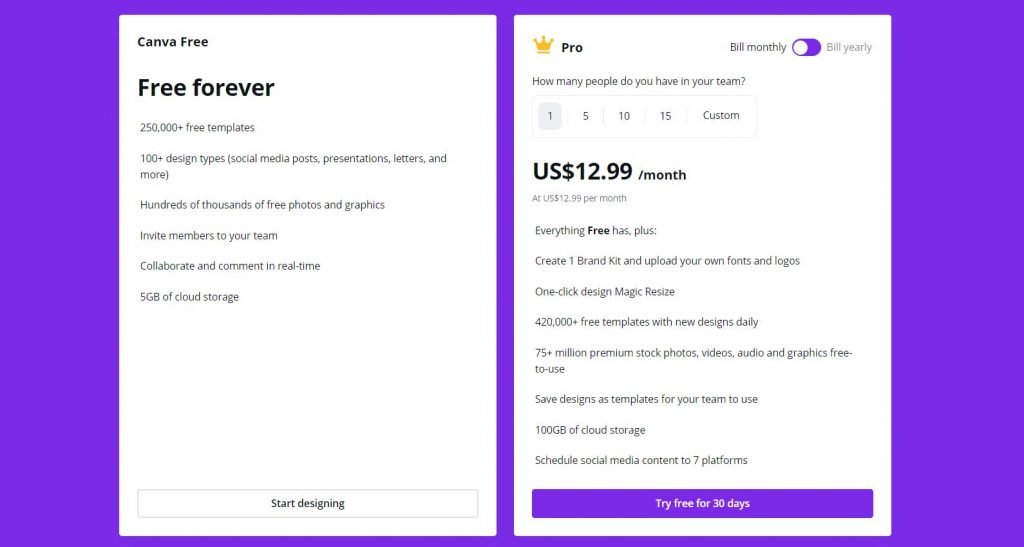Select team size of 15 people
The image size is (1024, 547).
click(x=665, y=116)
